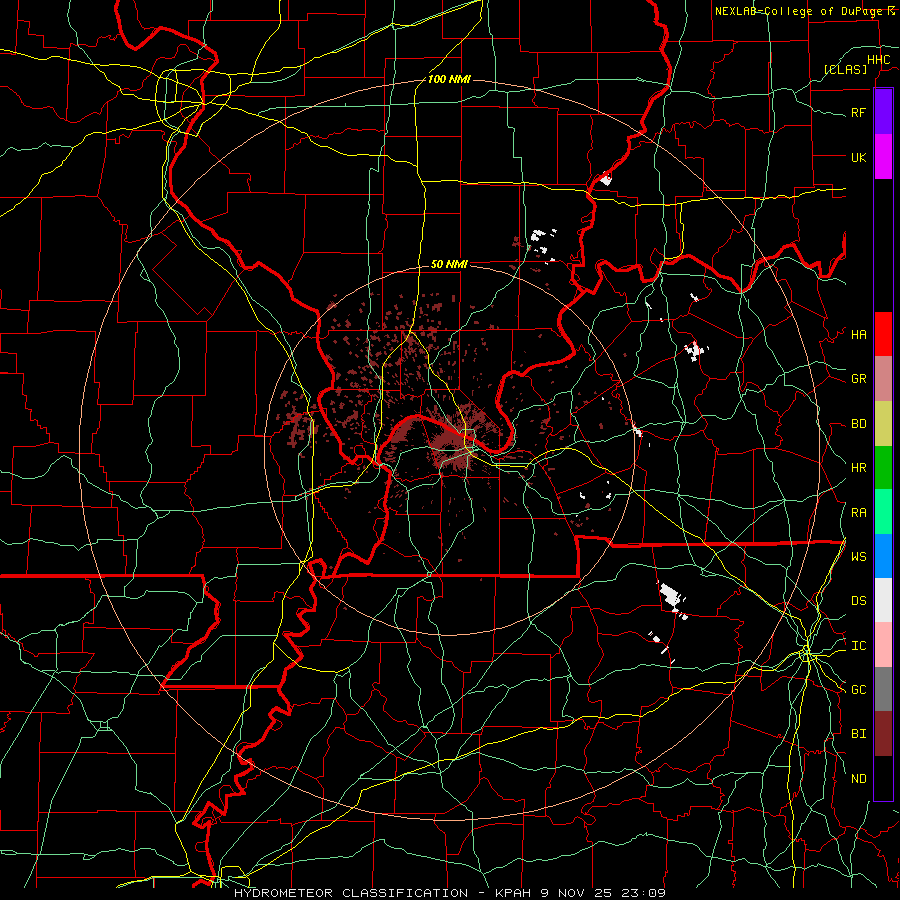Click the GR legend label
Screen dimensions: 900x900
pyautogui.click(x=859, y=379)
